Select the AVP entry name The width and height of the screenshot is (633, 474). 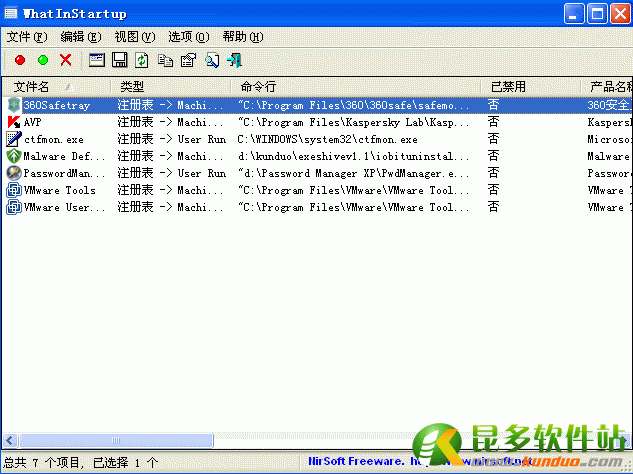tap(32, 122)
